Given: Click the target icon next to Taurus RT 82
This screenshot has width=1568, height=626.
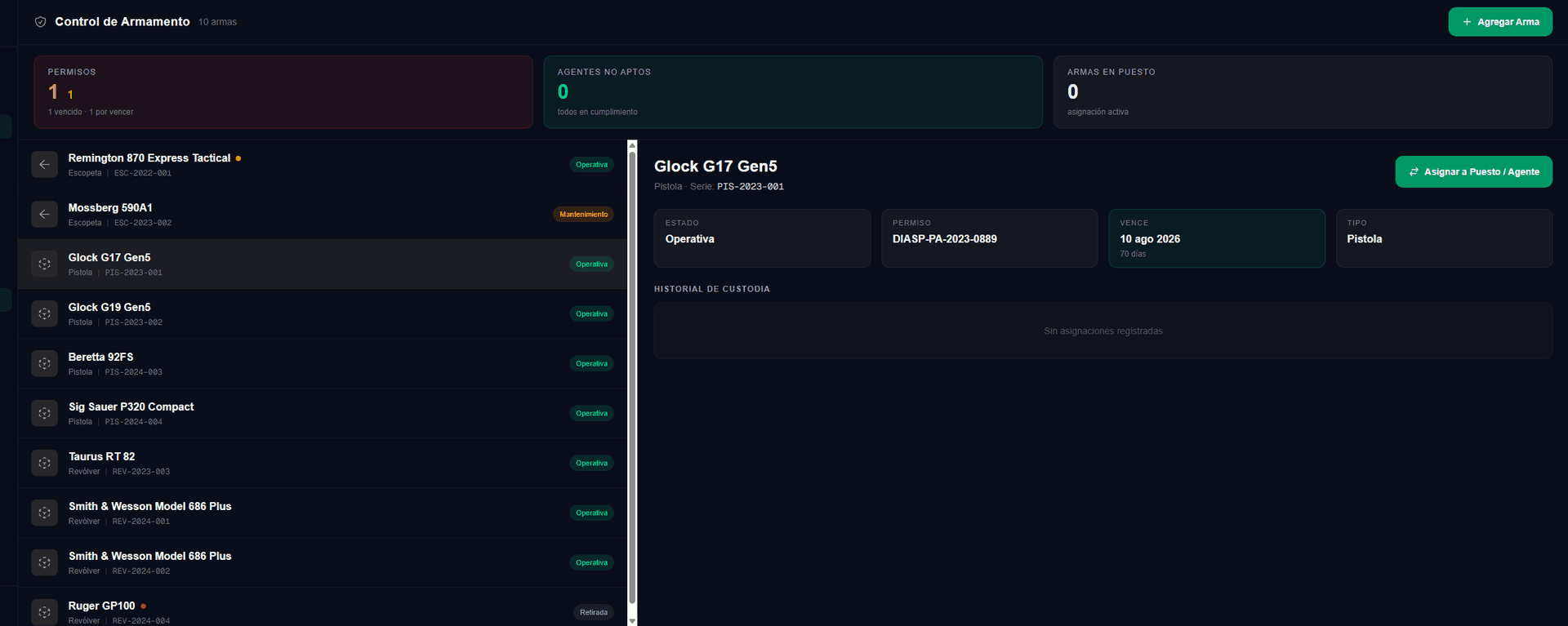Looking at the screenshot, I should [44, 464].
